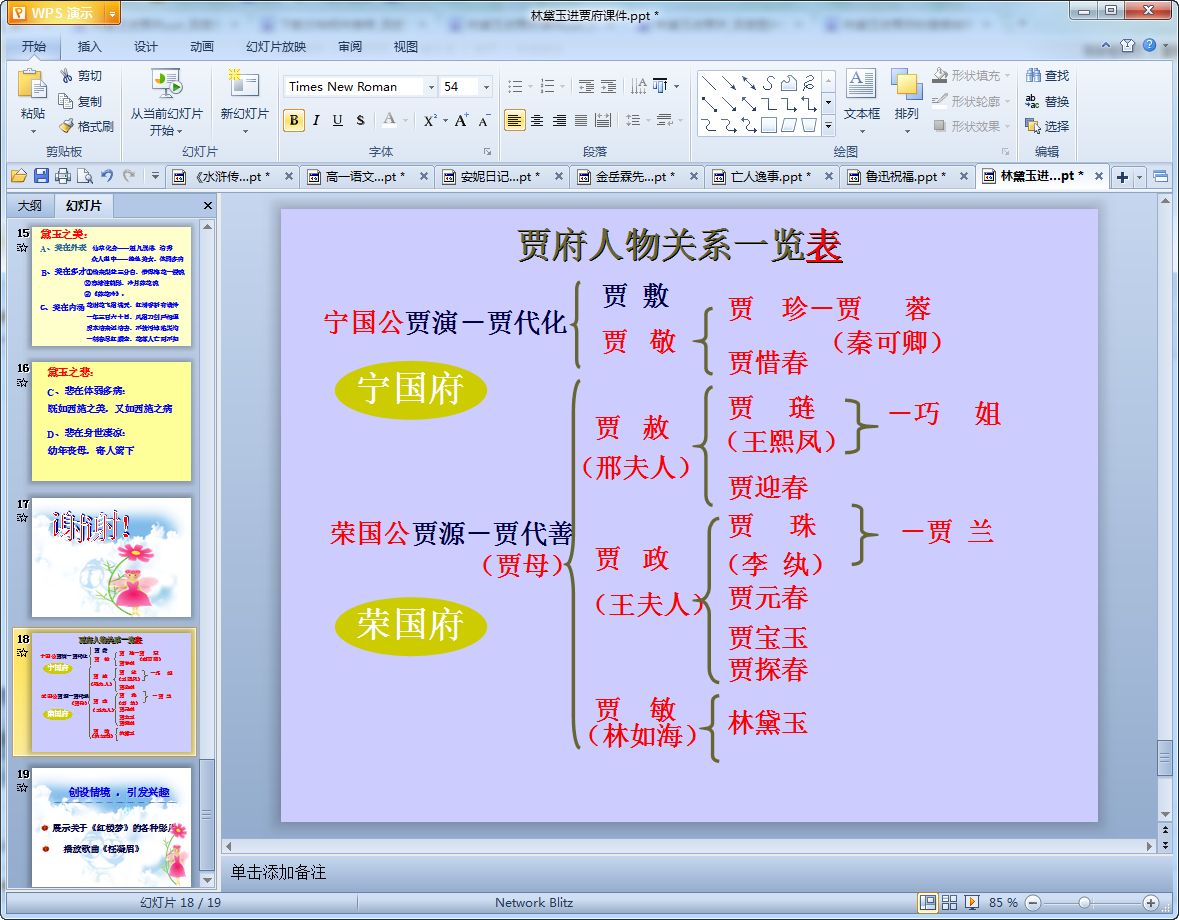Screen dimensions: 1179x920
Task: Click the Save disk icon in quick toolbar
Action: point(41,176)
